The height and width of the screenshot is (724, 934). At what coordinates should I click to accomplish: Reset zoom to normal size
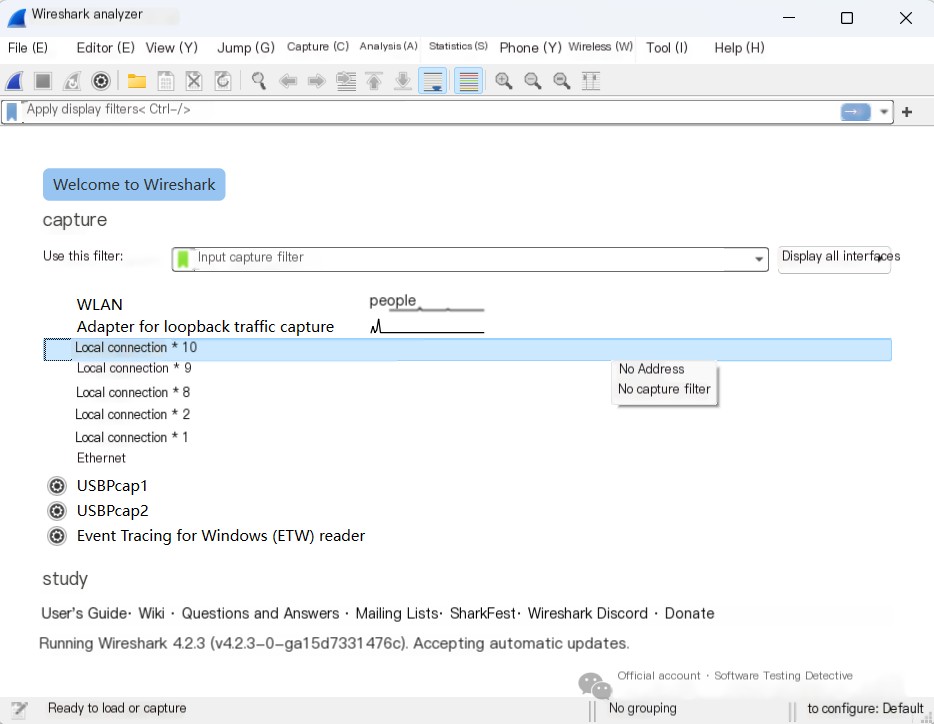[562, 80]
